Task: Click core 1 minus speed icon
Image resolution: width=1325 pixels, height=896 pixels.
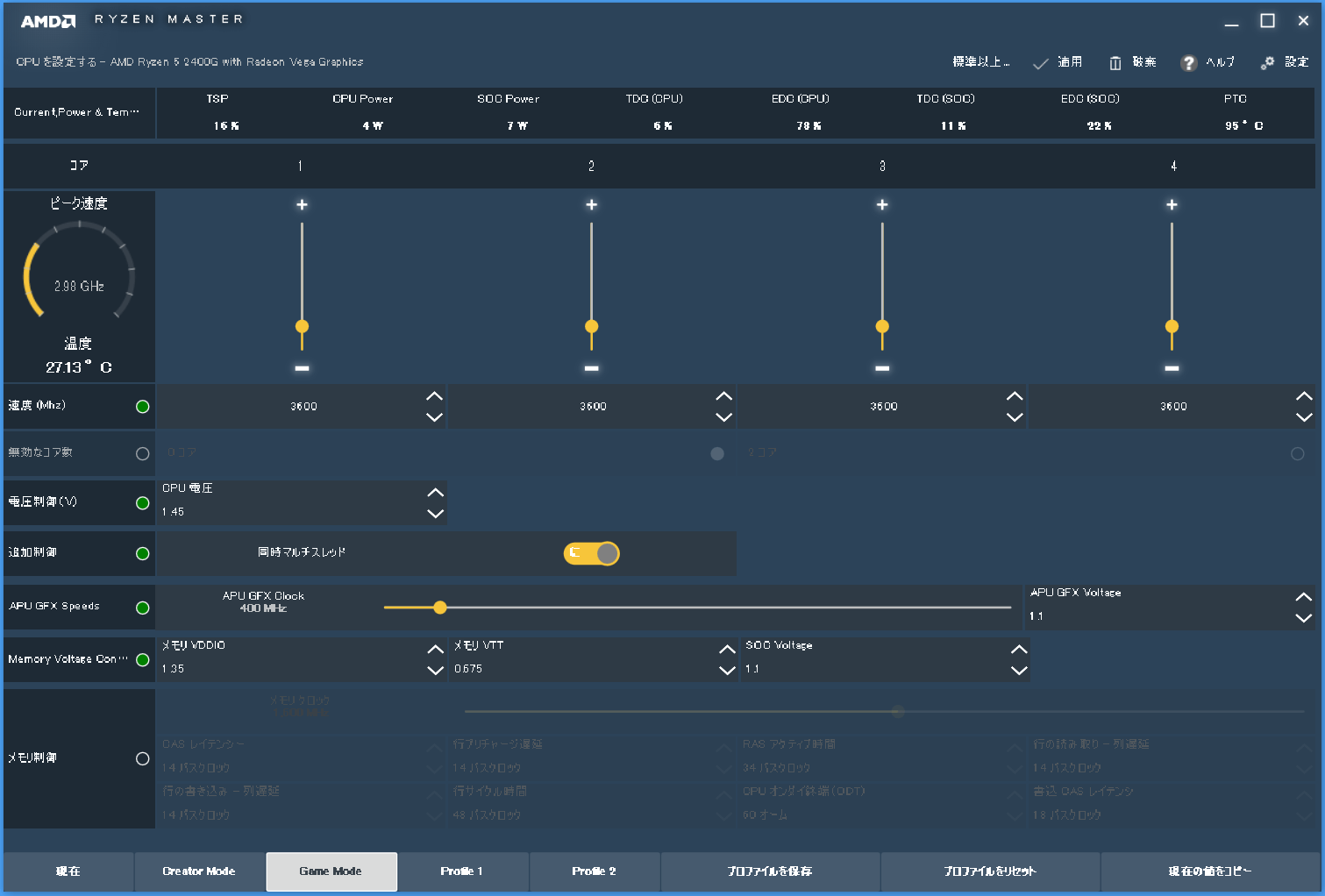Action: pos(302,368)
